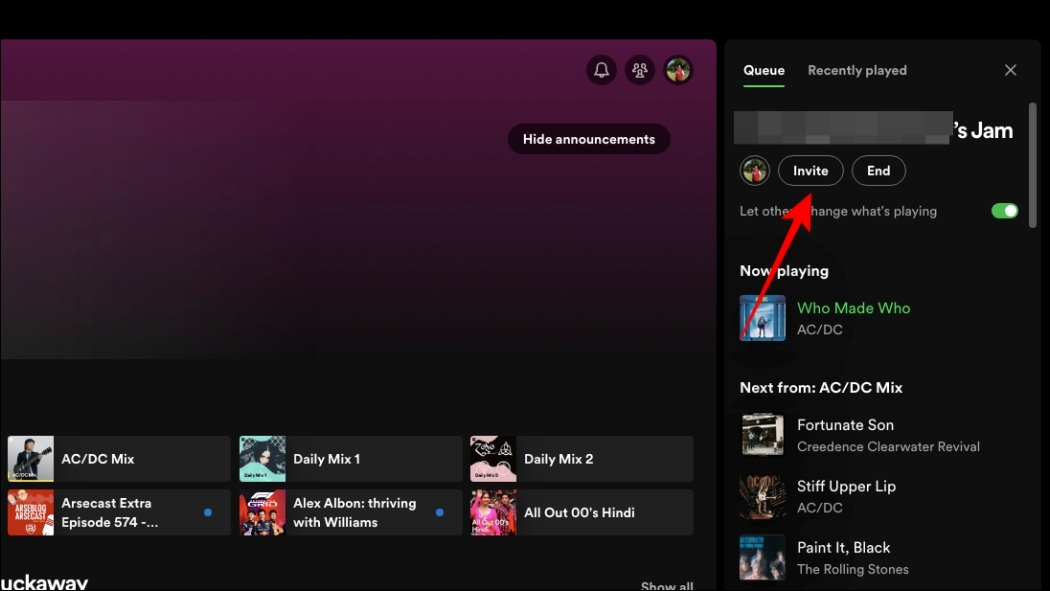
Task: Click the Invite button
Action: coord(810,170)
